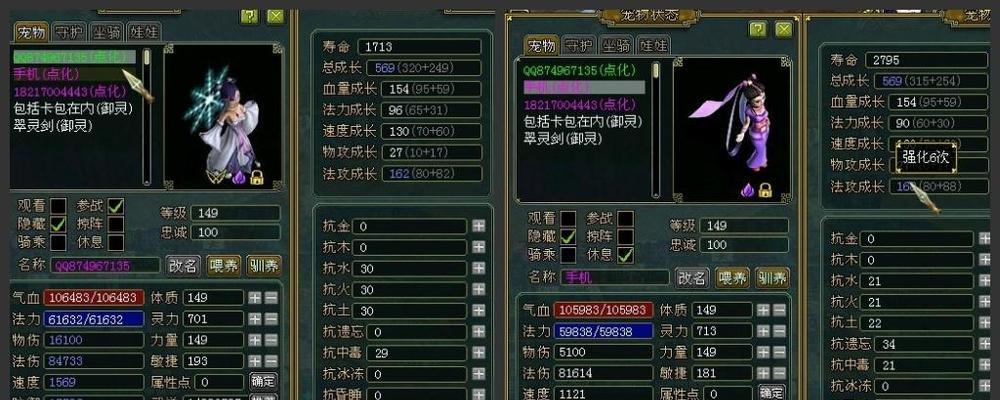This screenshot has width=1000, height=400.
Task: Click the minus icon beside 敏捷 181
Action: [779, 373]
